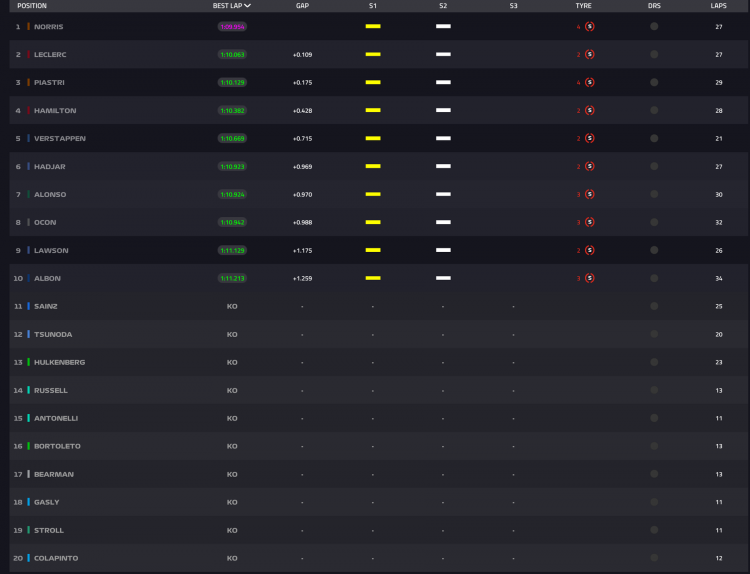This screenshot has height=574, width=750.
Task: Click driver name NORRIS
Action: (x=48, y=27)
